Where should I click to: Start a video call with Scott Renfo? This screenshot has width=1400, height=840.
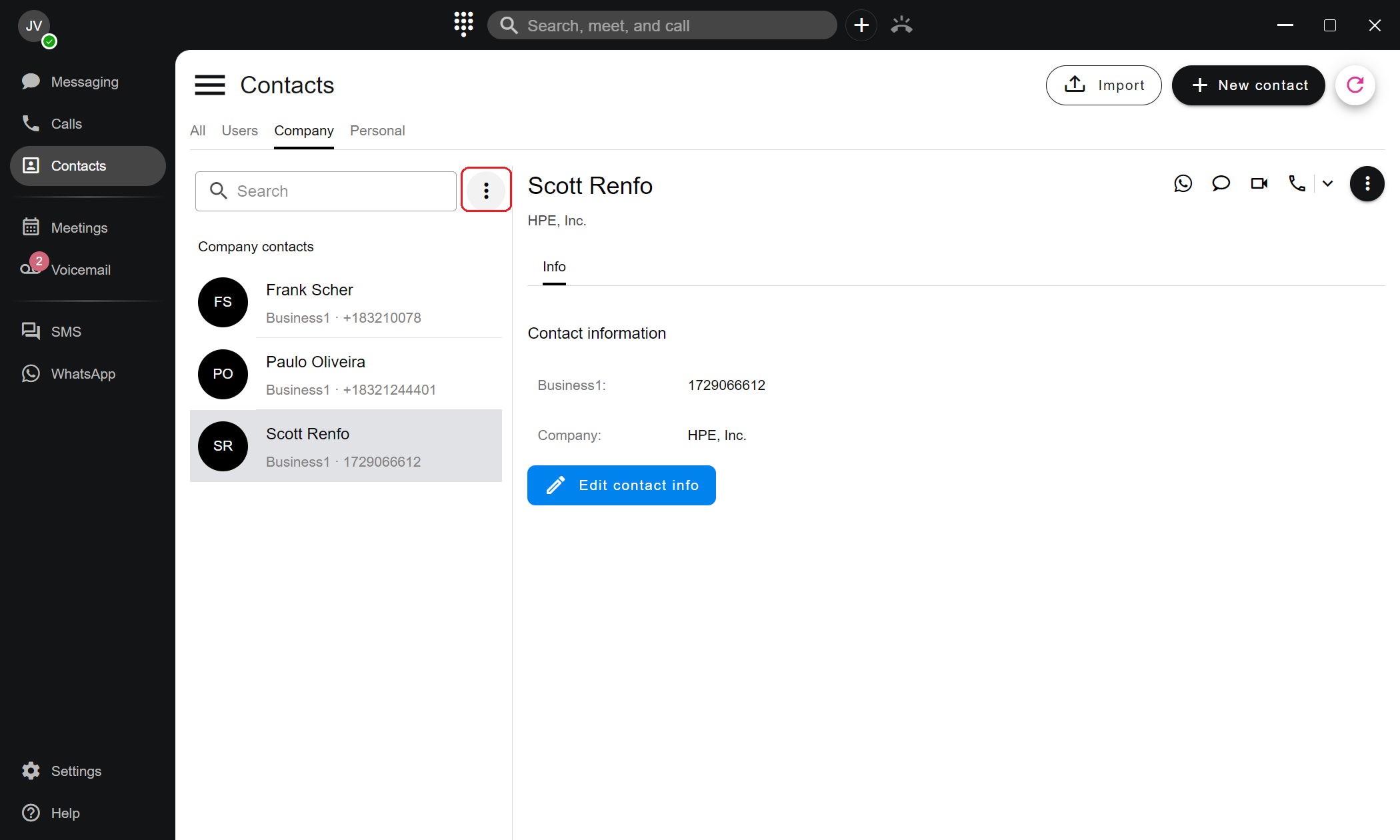coord(1259,183)
